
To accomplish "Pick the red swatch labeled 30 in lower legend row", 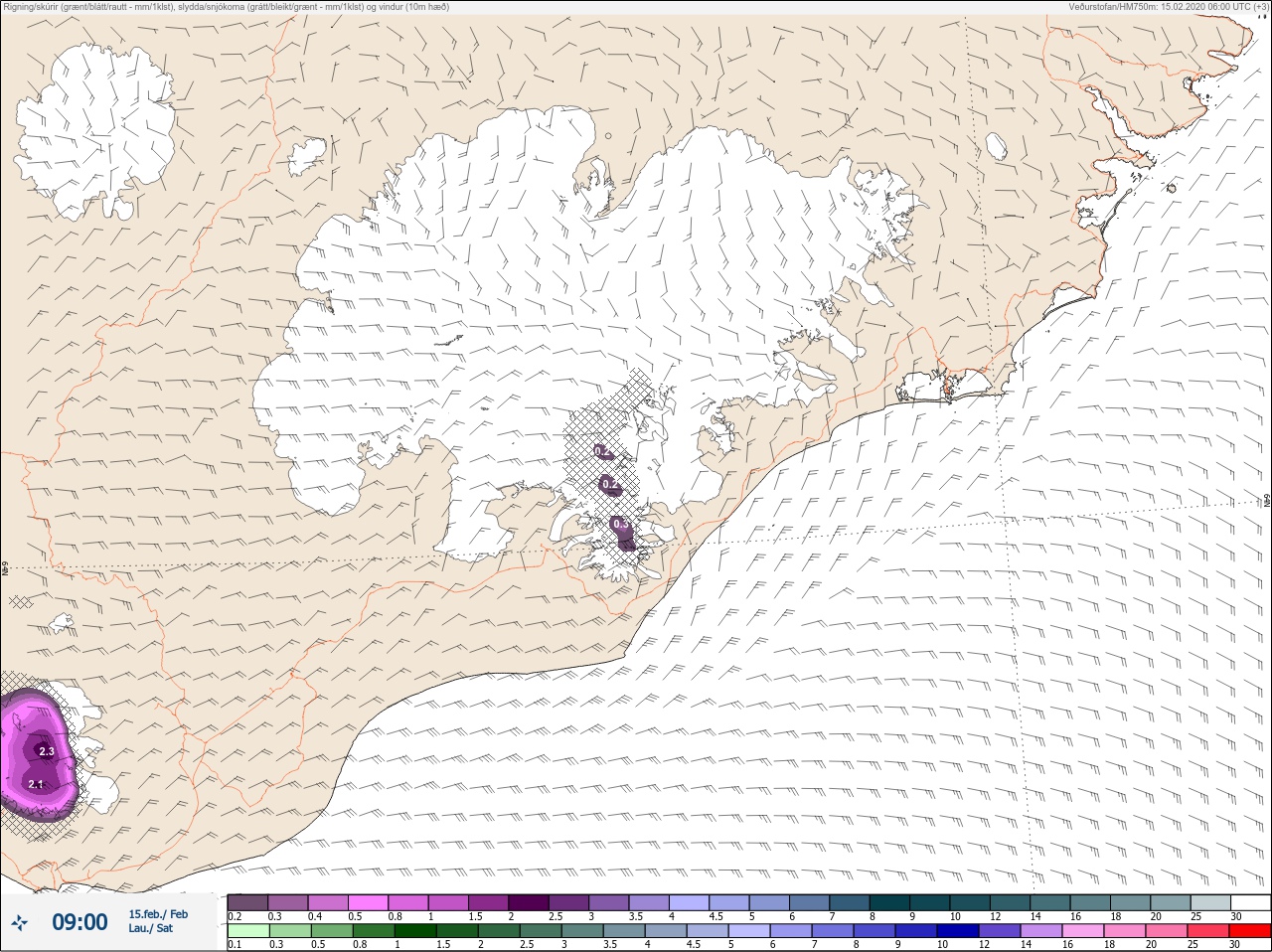I will coord(1250,931).
